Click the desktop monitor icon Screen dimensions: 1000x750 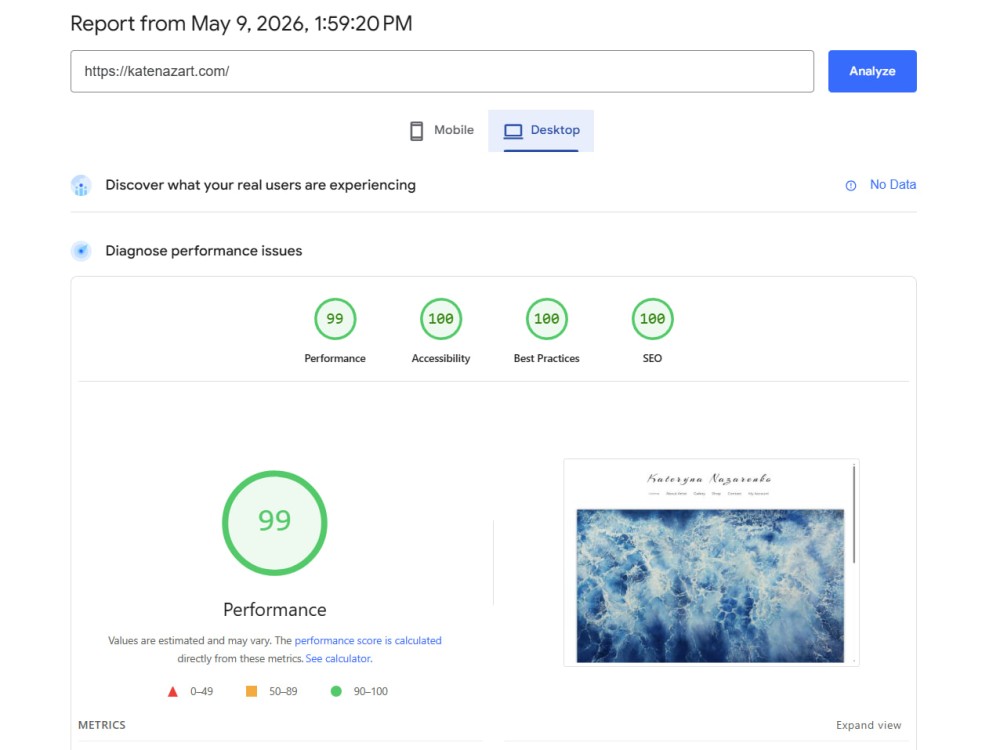513,131
